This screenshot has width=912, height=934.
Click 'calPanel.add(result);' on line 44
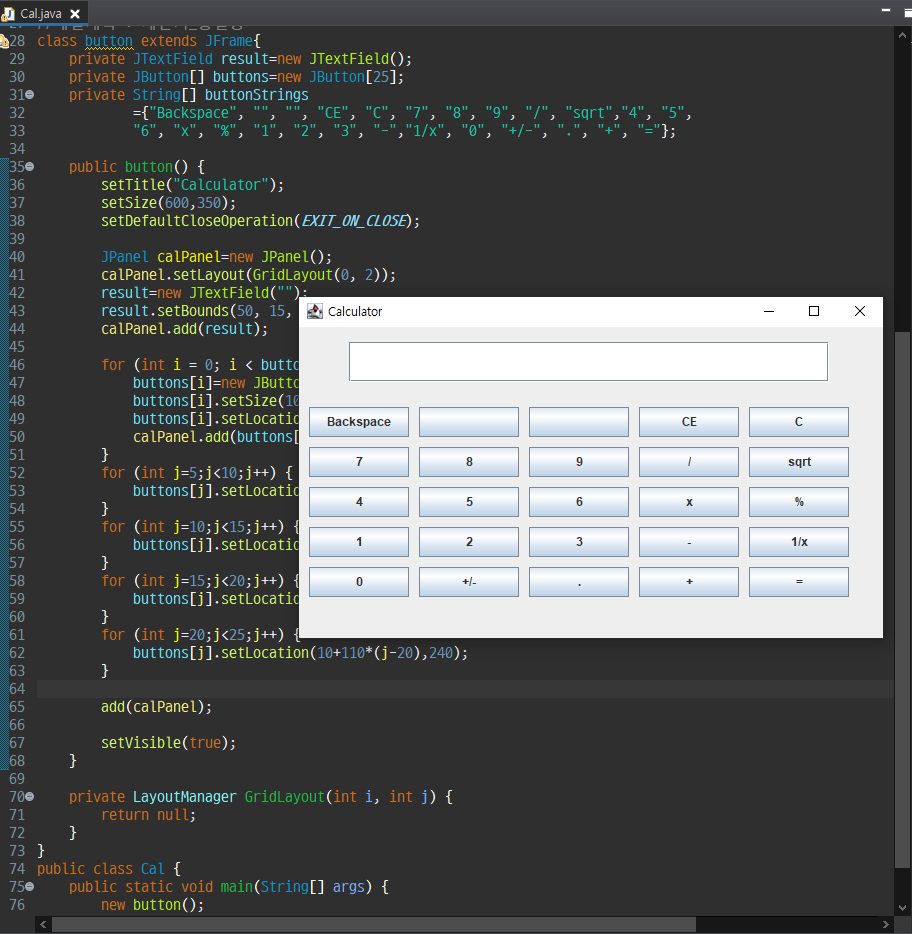pyautogui.click(x=185, y=329)
